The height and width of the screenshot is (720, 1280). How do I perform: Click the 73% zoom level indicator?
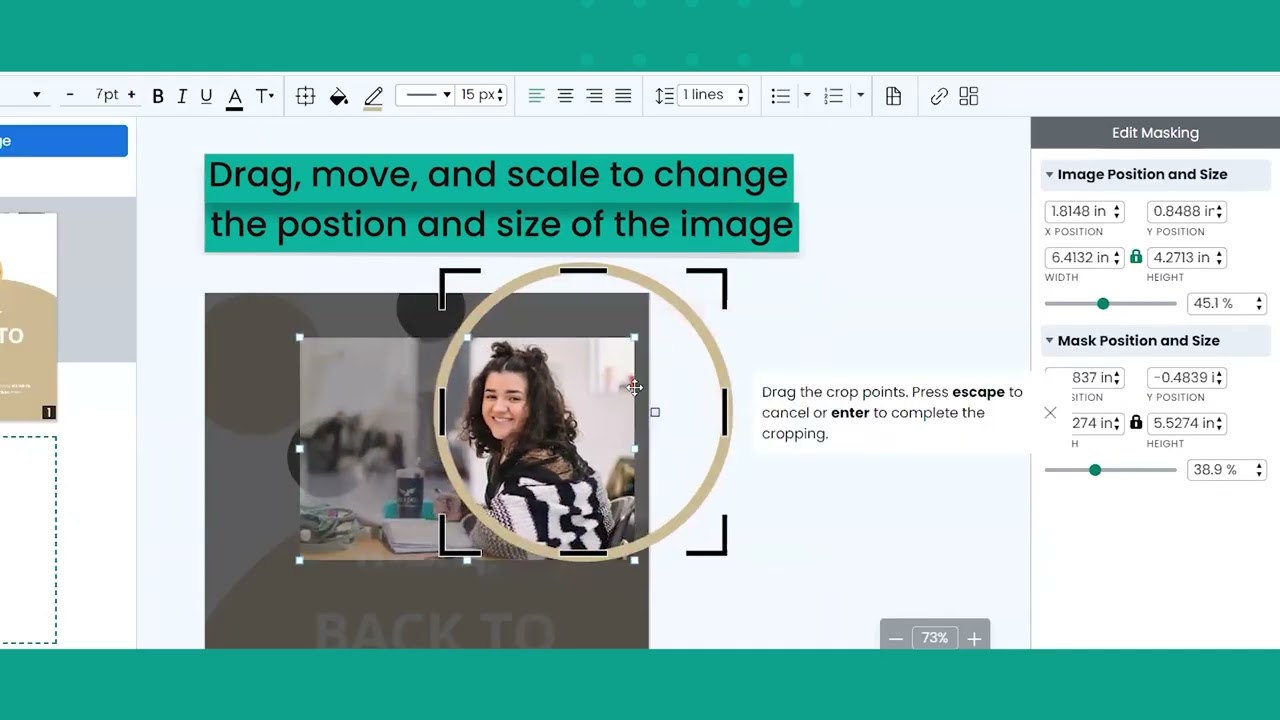(935, 638)
